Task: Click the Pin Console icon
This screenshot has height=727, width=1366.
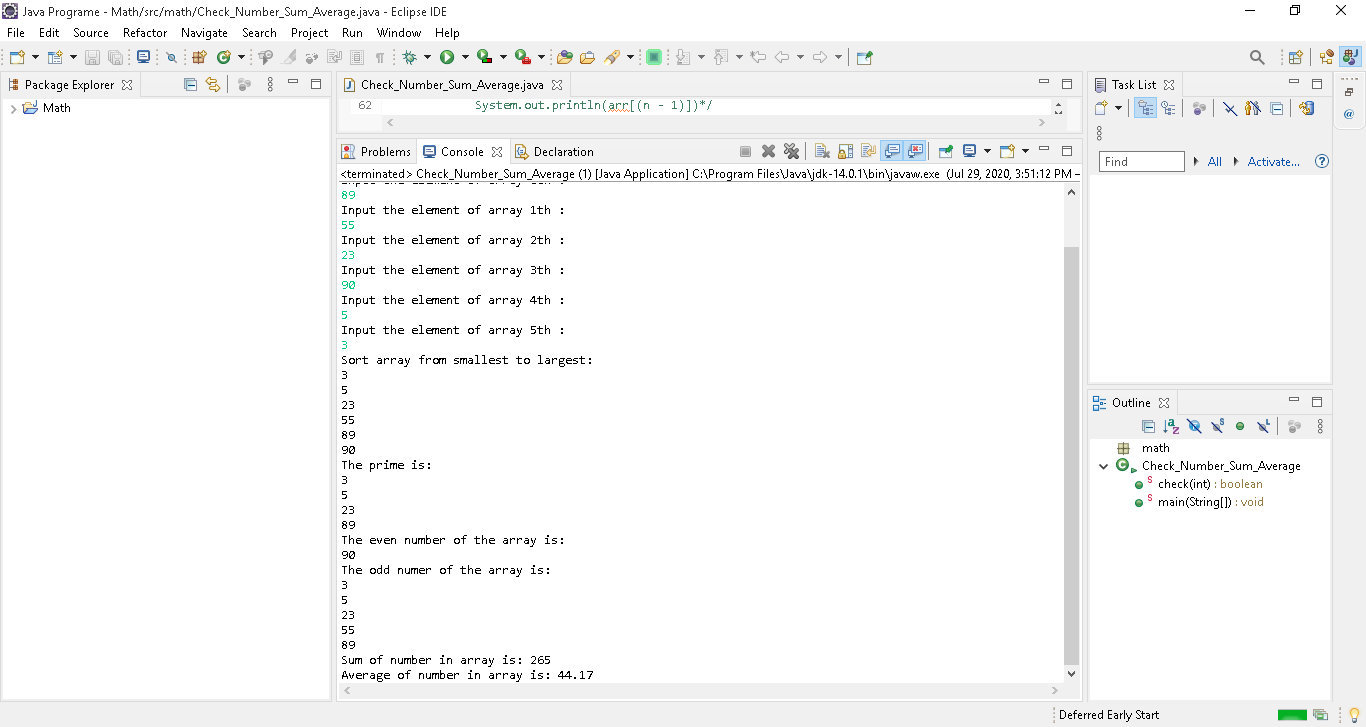Action: pyautogui.click(x=945, y=151)
